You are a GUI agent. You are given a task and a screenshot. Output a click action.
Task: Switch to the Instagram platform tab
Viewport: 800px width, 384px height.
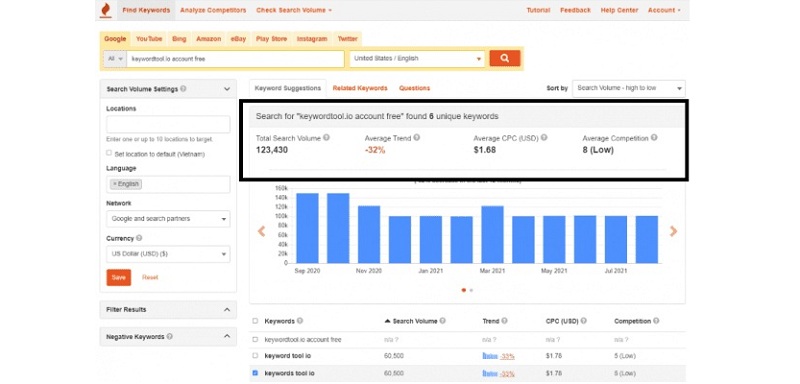click(312, 39)
